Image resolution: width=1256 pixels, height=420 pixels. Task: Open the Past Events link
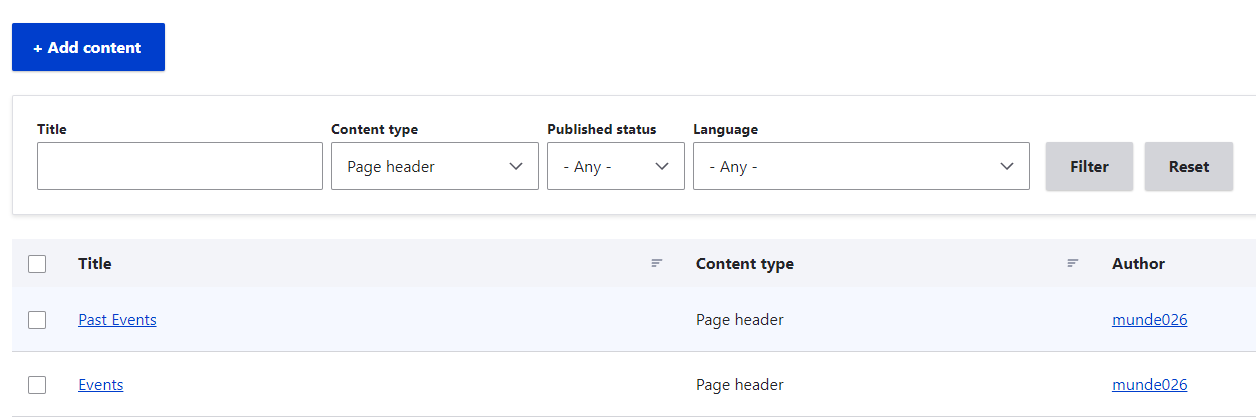pos(117,320)
